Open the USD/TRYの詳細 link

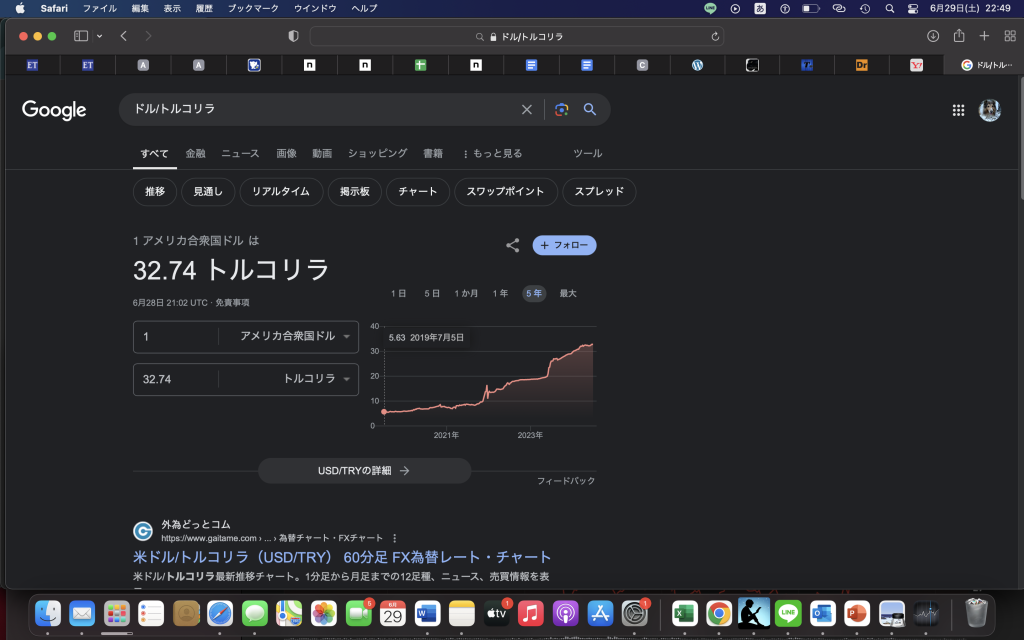pos(365,470)
